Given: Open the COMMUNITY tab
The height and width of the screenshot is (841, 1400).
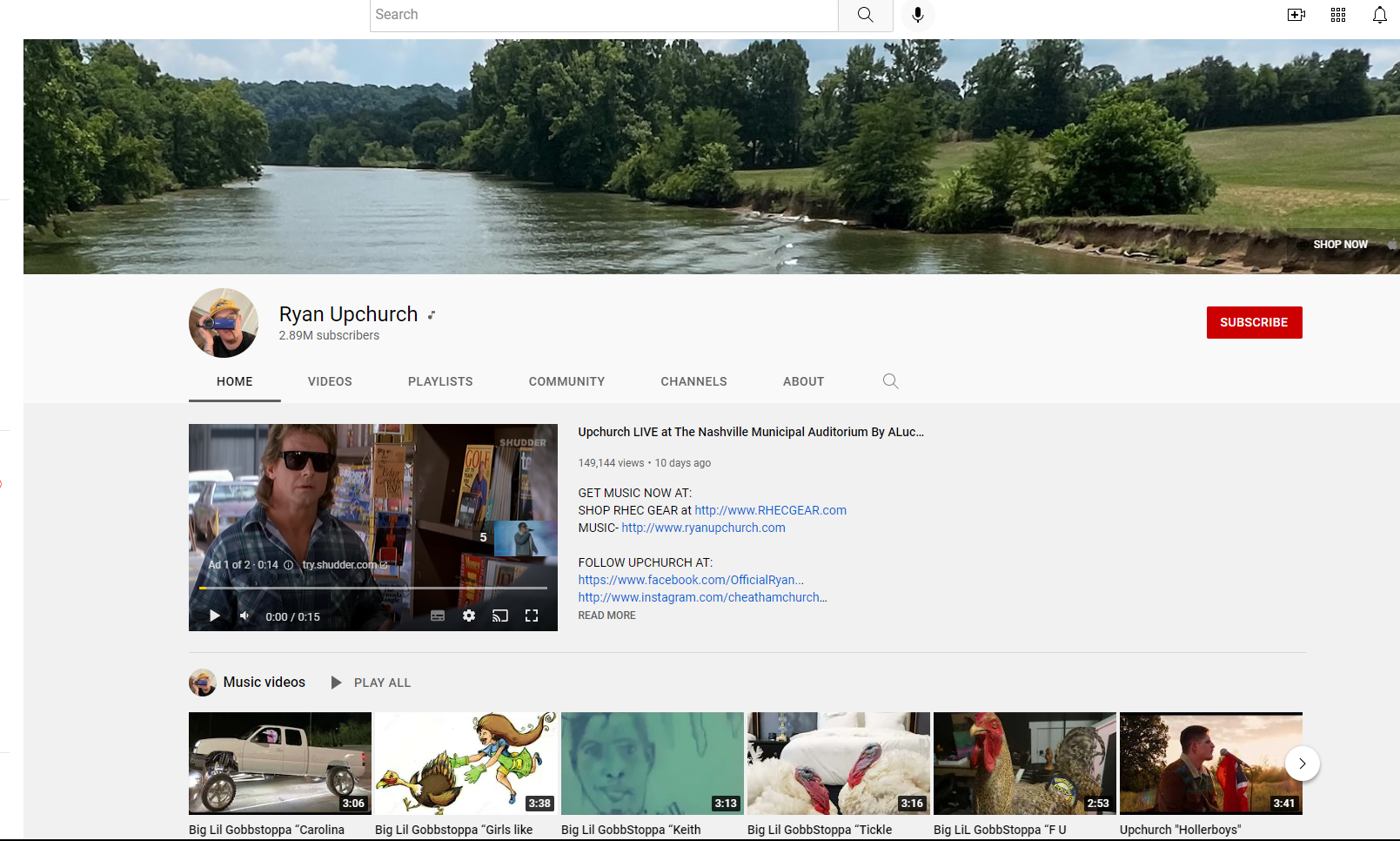Looking at the screenshot, I should coord(566,381).
